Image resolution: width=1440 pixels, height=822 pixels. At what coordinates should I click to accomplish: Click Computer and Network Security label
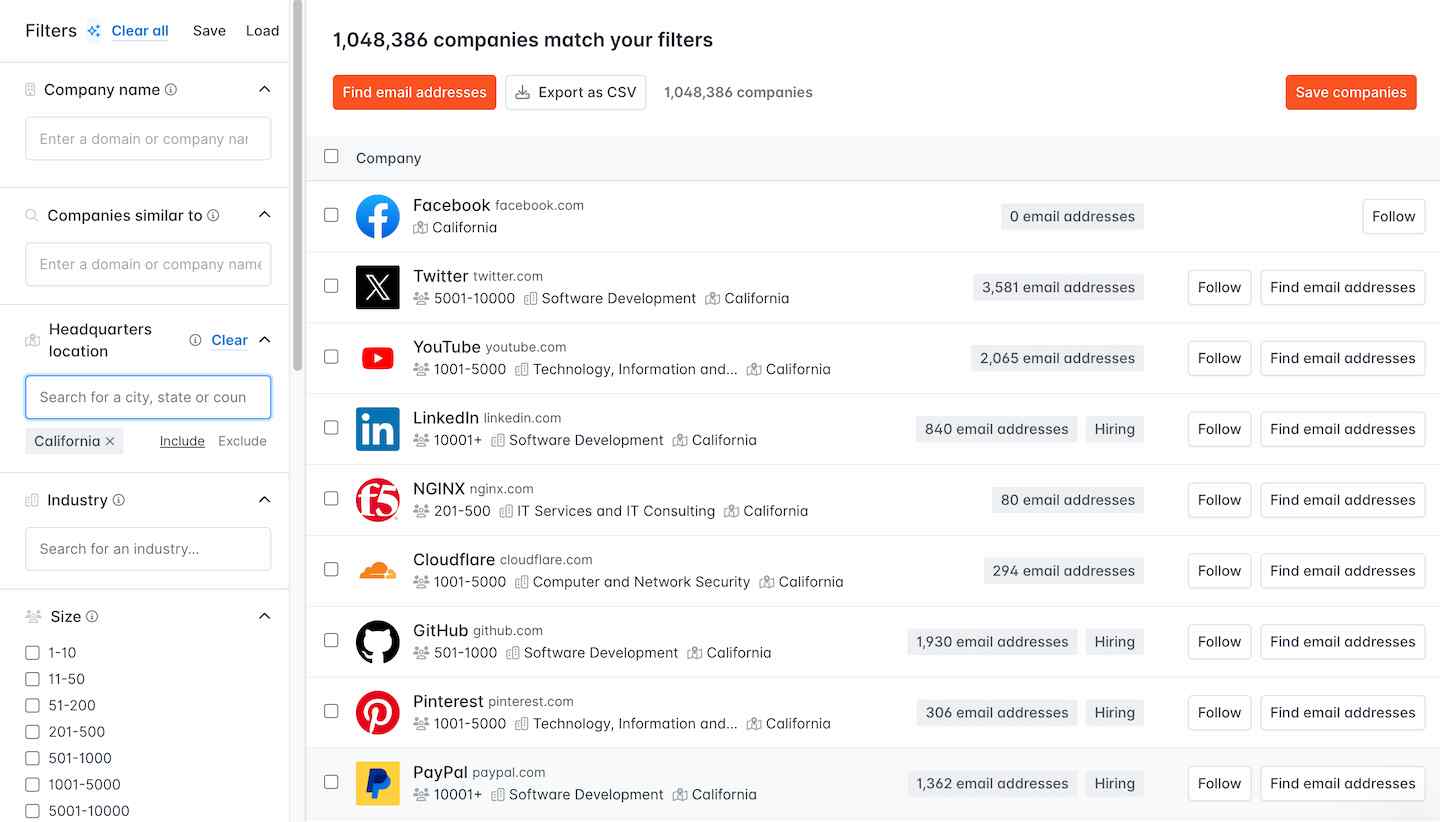click(641, 582)
